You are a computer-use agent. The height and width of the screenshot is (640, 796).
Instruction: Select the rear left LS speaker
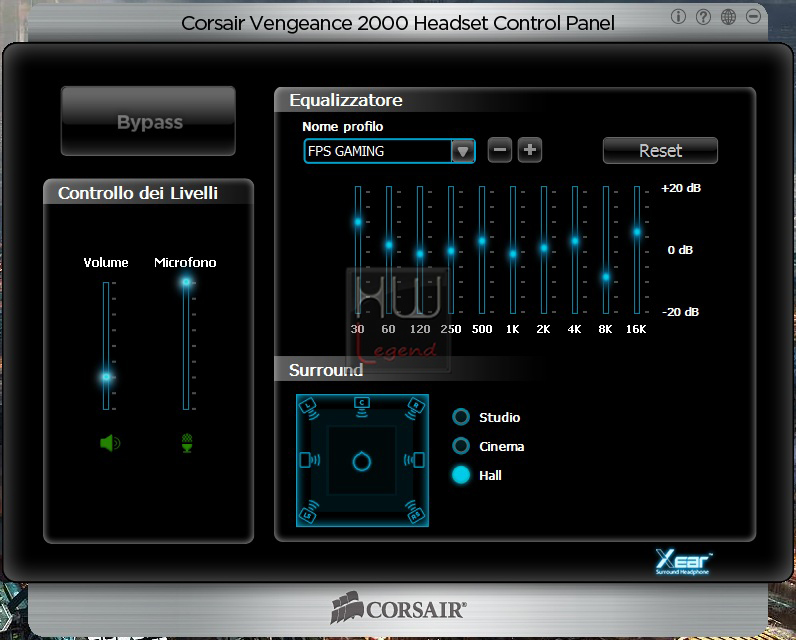pyautogui.click(x=309, y=512)
